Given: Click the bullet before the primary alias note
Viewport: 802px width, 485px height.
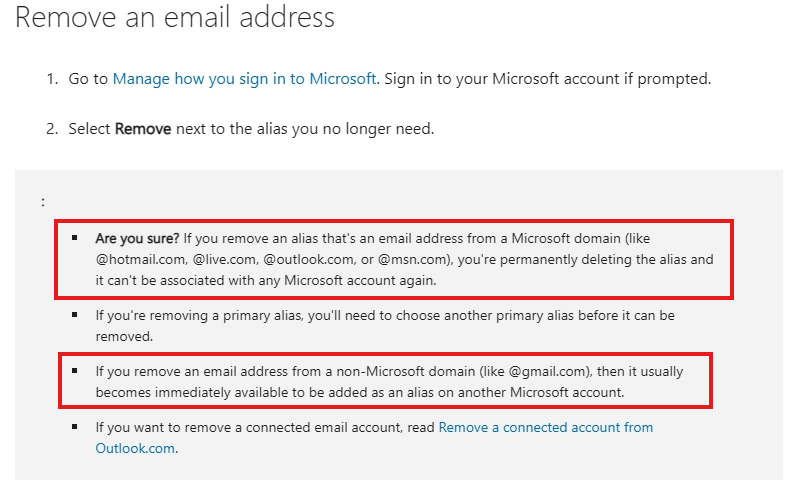Looking at the screenshot, I should (x=74, y=315).
